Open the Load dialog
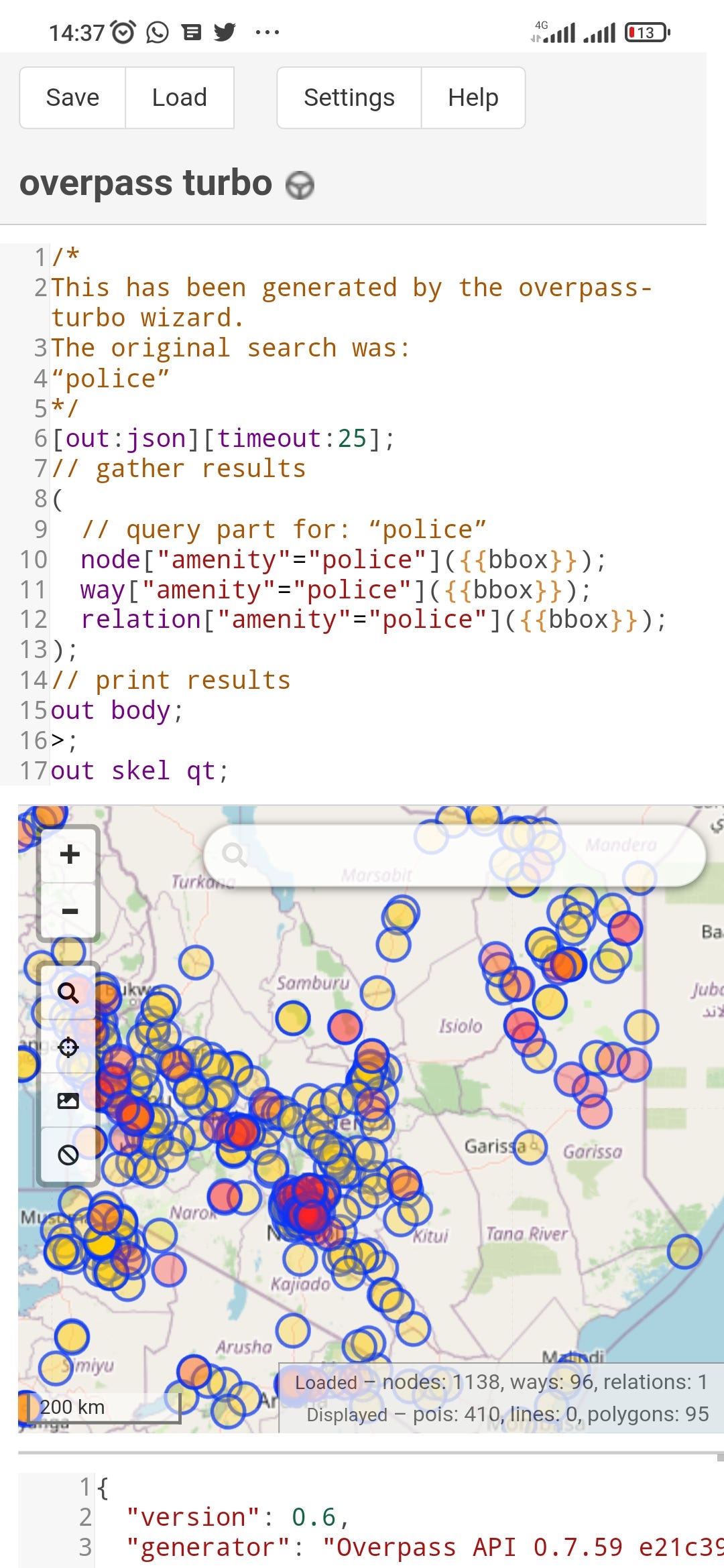724x1568 pixels. pyautogui.click(x=180, y=98)
